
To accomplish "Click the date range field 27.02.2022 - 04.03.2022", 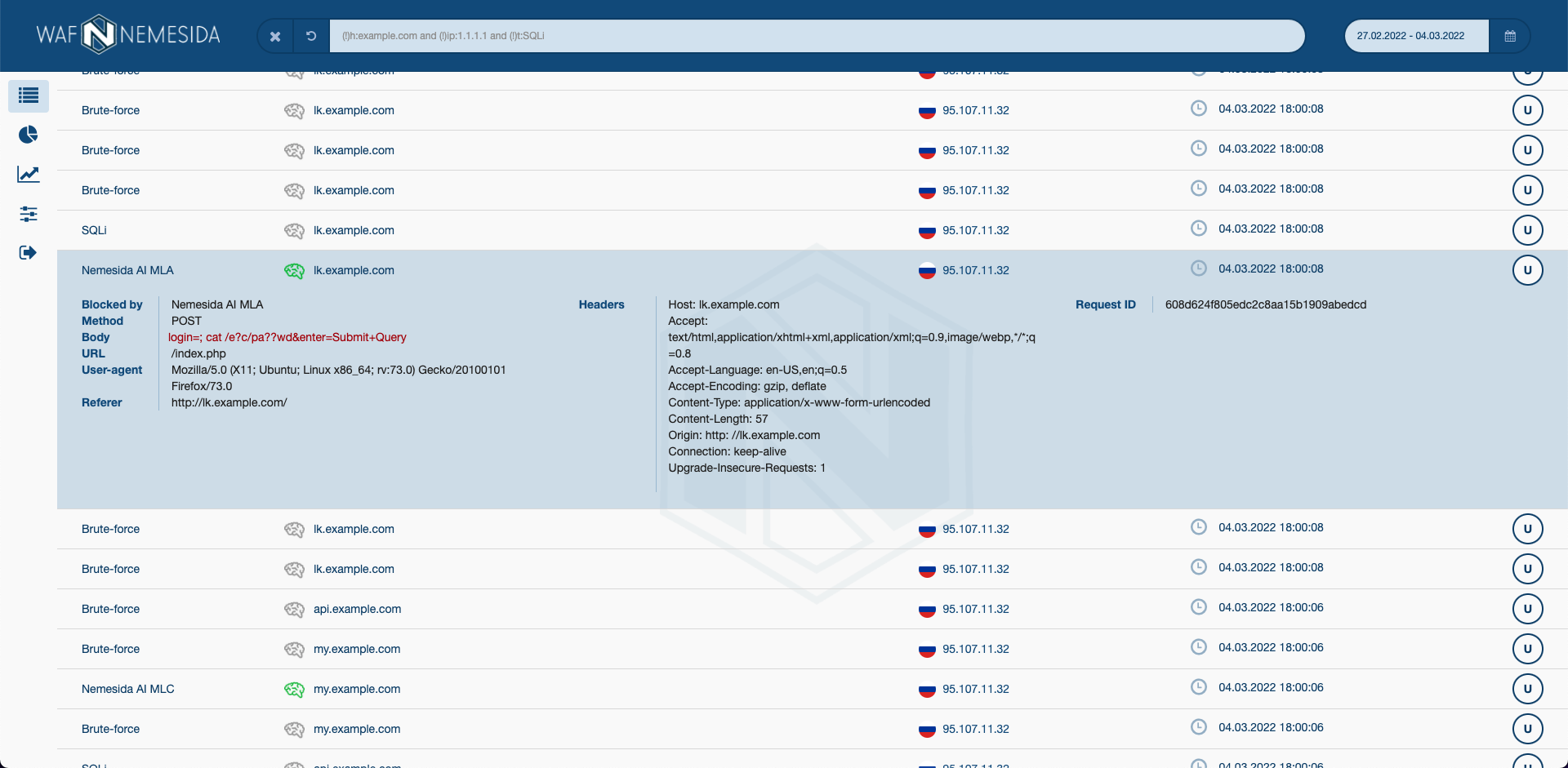I will pyautogui.click(x=1416, y=36).
